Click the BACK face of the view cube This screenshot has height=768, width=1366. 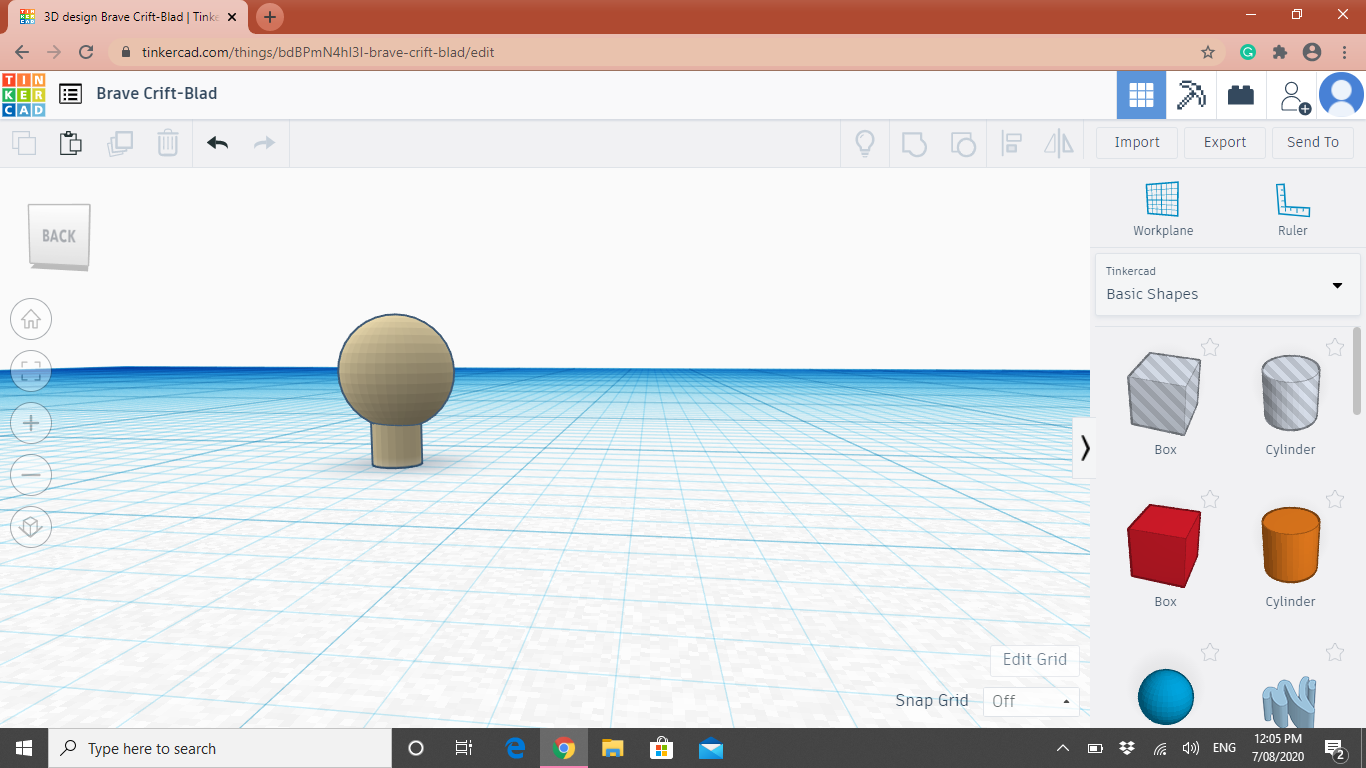tap(59, 236)
